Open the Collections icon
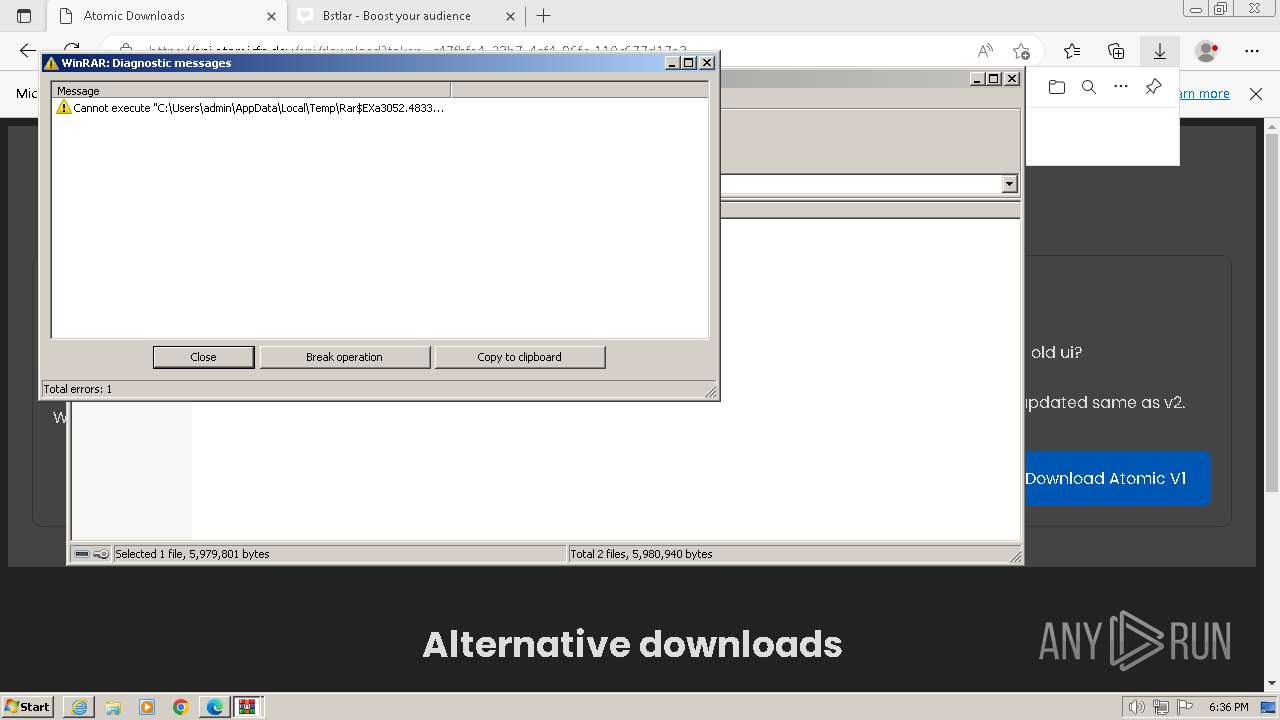The image size is (1280, 720). [1116, 51]
